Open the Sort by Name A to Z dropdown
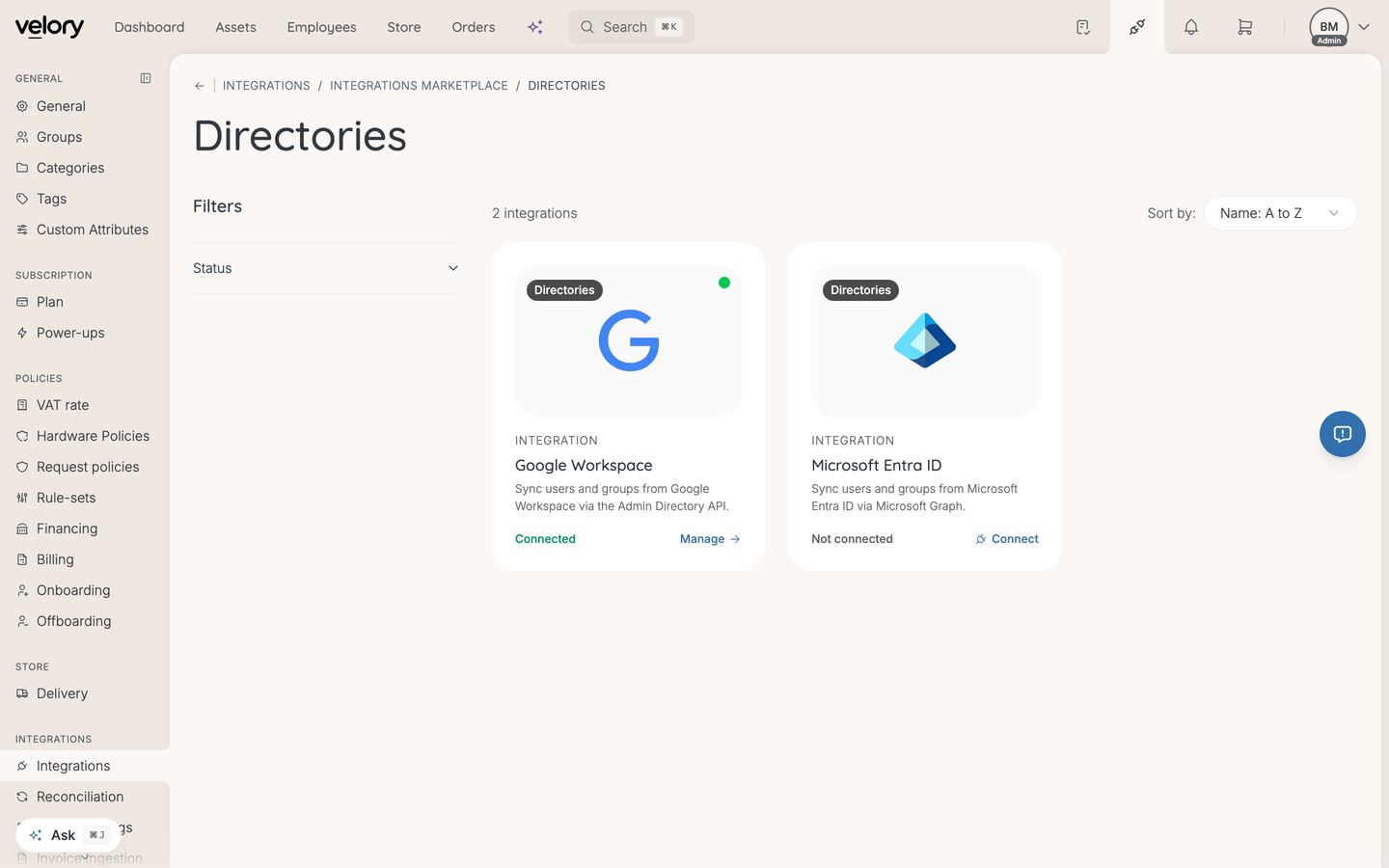Viewport: 1389px width, 868px height. coord(1281,213)
